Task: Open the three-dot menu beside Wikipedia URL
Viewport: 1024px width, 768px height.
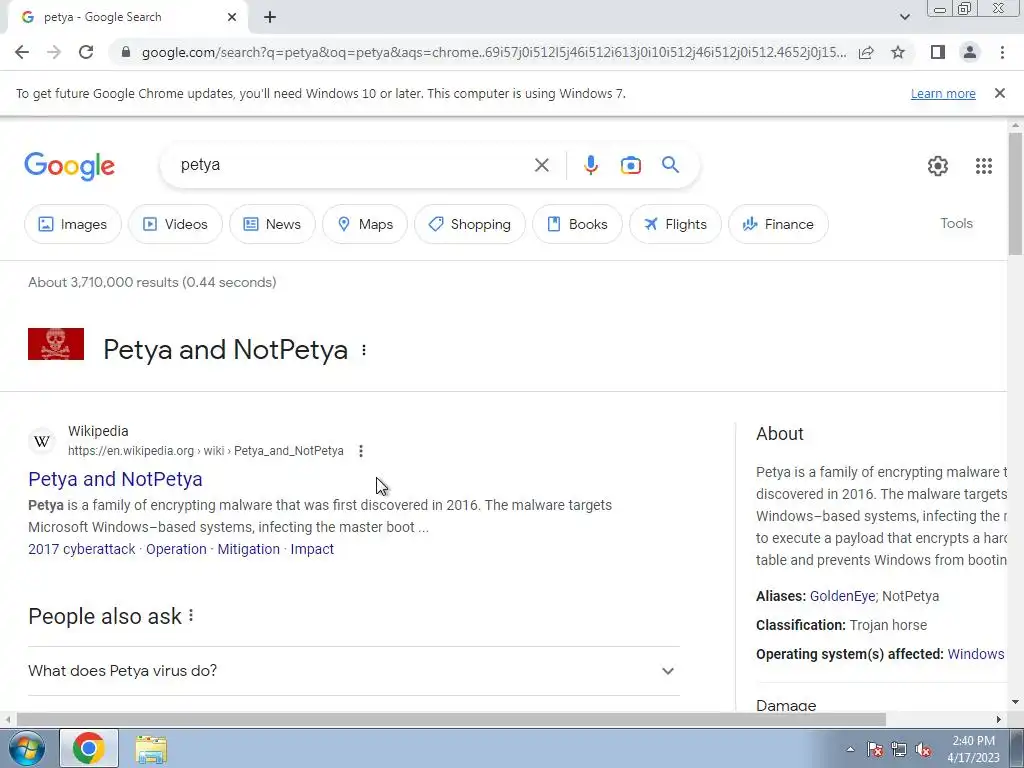Action: pos(360,451)
